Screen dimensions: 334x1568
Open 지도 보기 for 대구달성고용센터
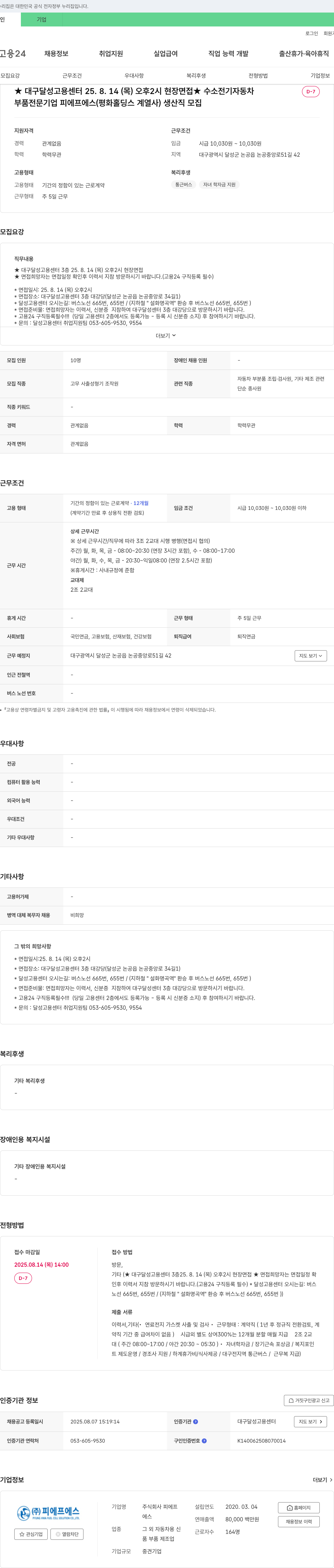311,1422
